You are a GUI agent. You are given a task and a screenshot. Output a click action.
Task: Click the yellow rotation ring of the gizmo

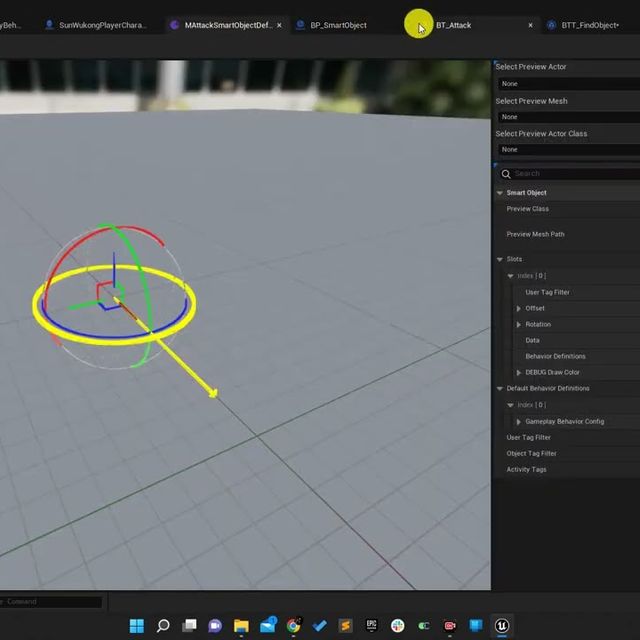click(114, 343)
